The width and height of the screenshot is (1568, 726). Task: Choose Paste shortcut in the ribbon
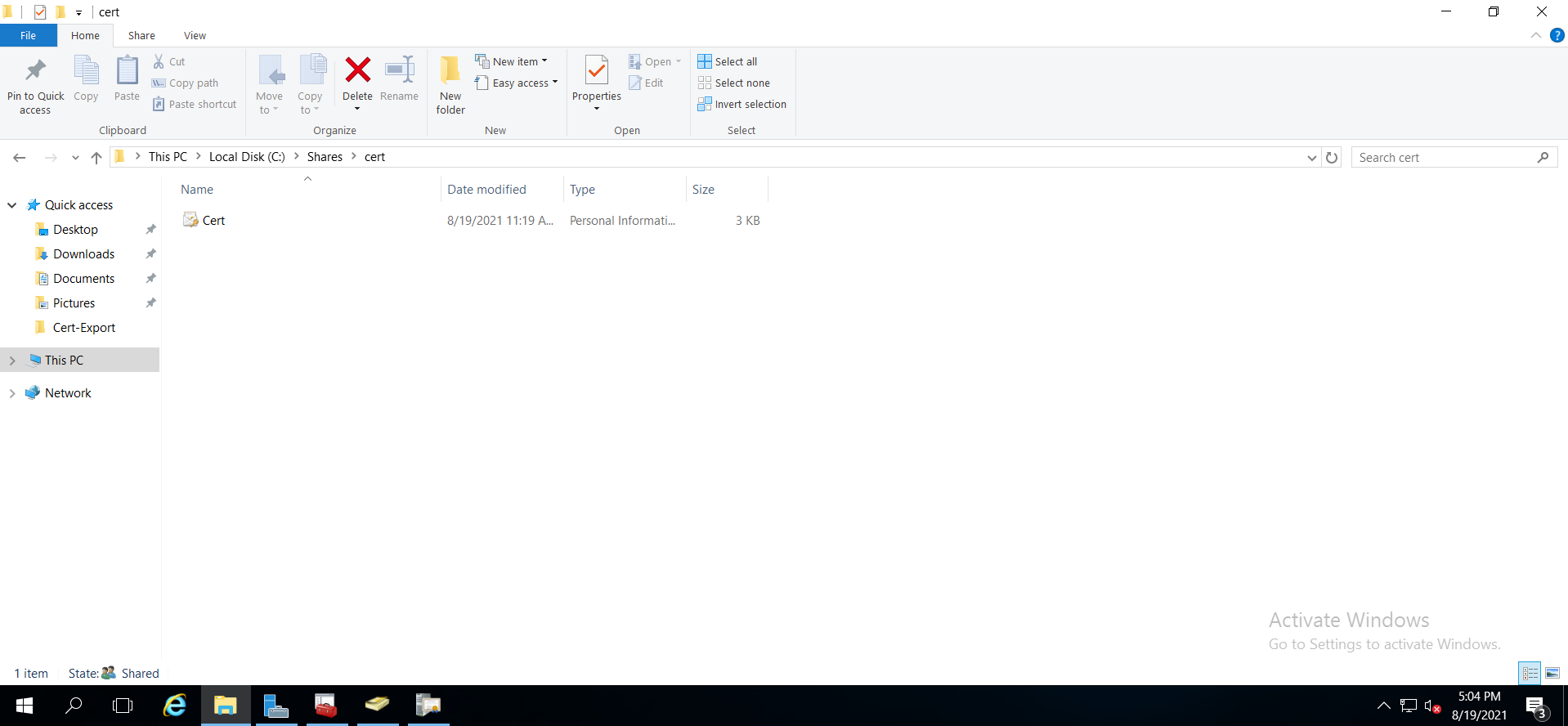click(x=195, y=104)
